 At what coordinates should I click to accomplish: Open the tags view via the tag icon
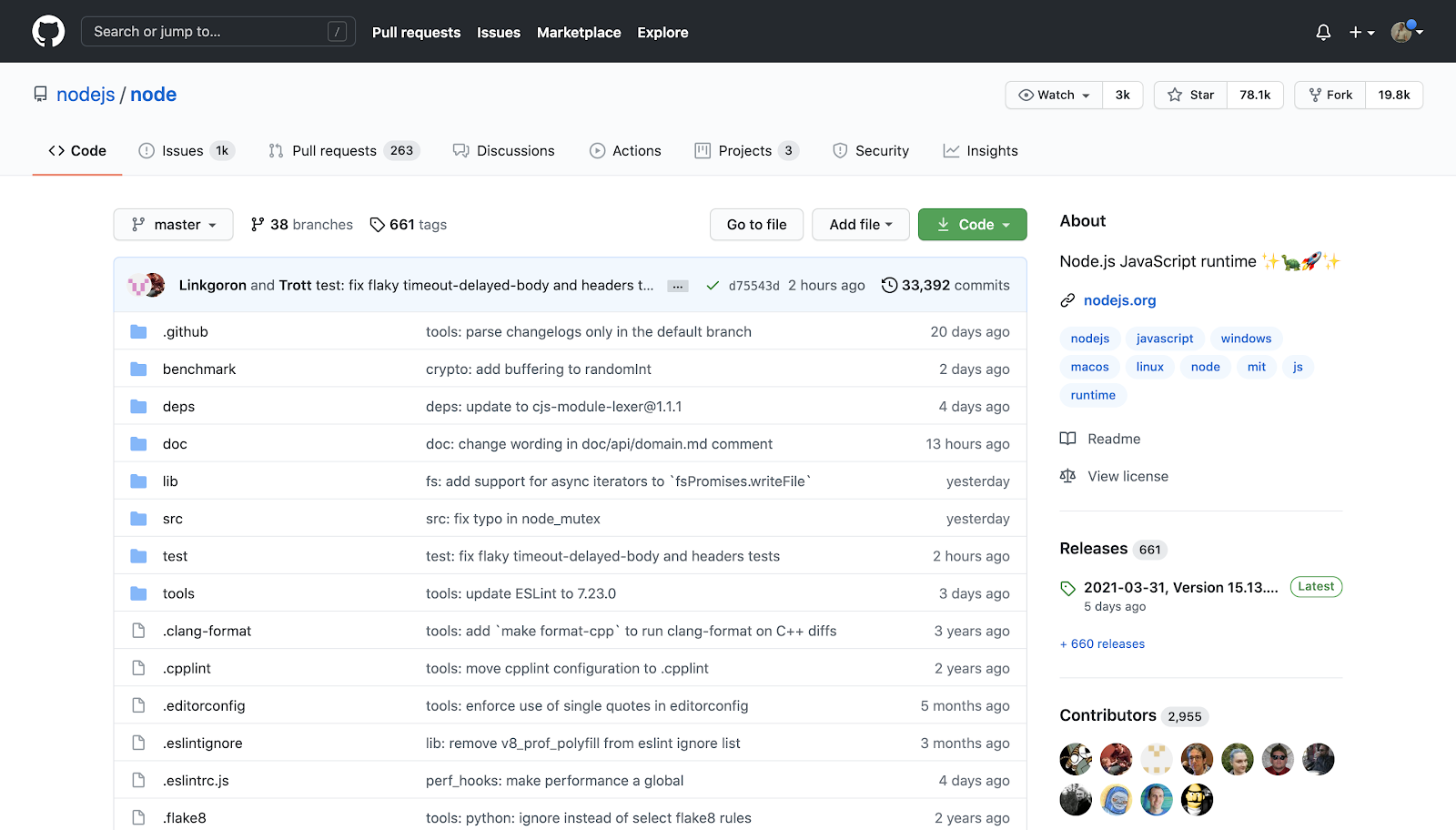click(378, 224)
